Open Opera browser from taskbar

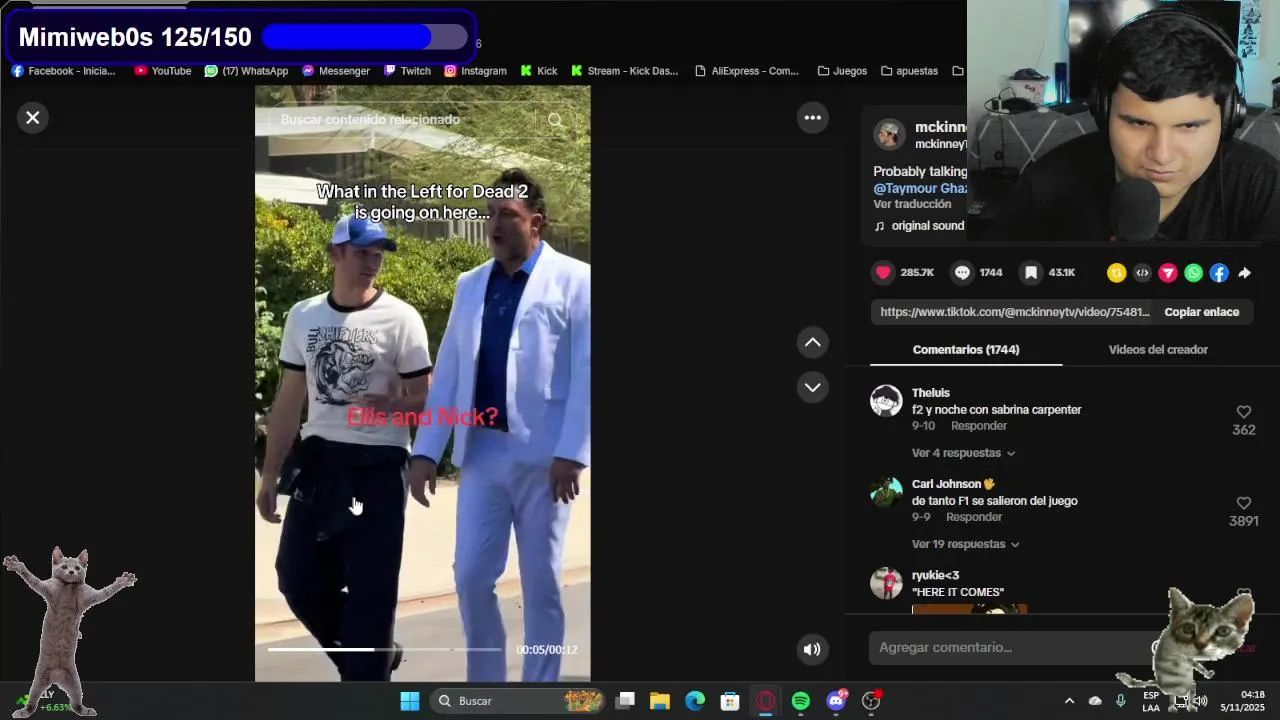(766, 701)
